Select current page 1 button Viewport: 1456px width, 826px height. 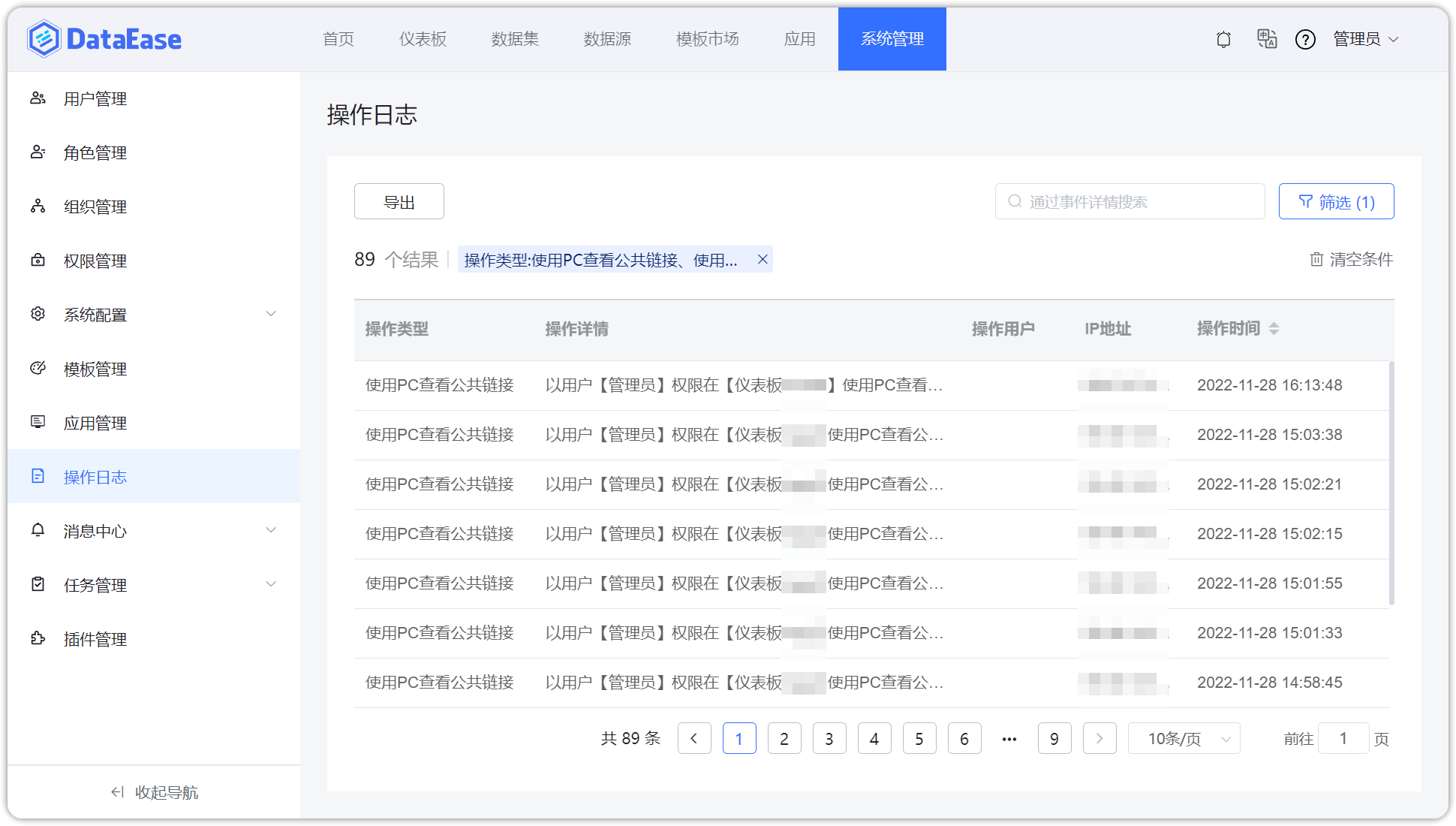point(739,739)
